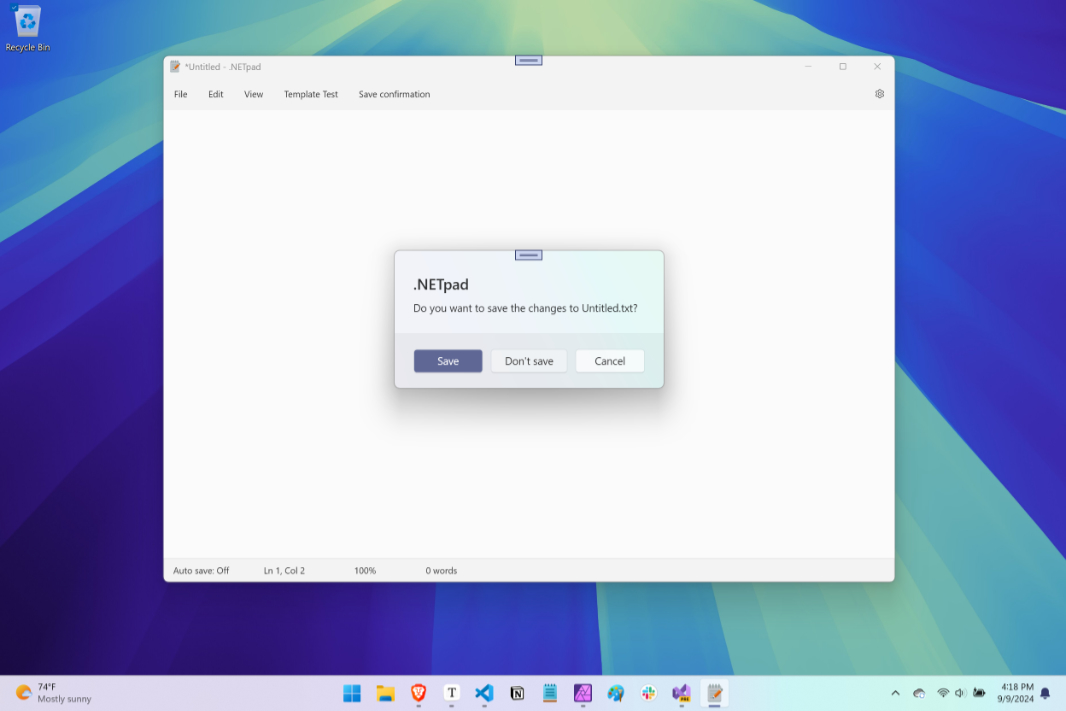Open Notion from the taskbar

tap(517, 693)
